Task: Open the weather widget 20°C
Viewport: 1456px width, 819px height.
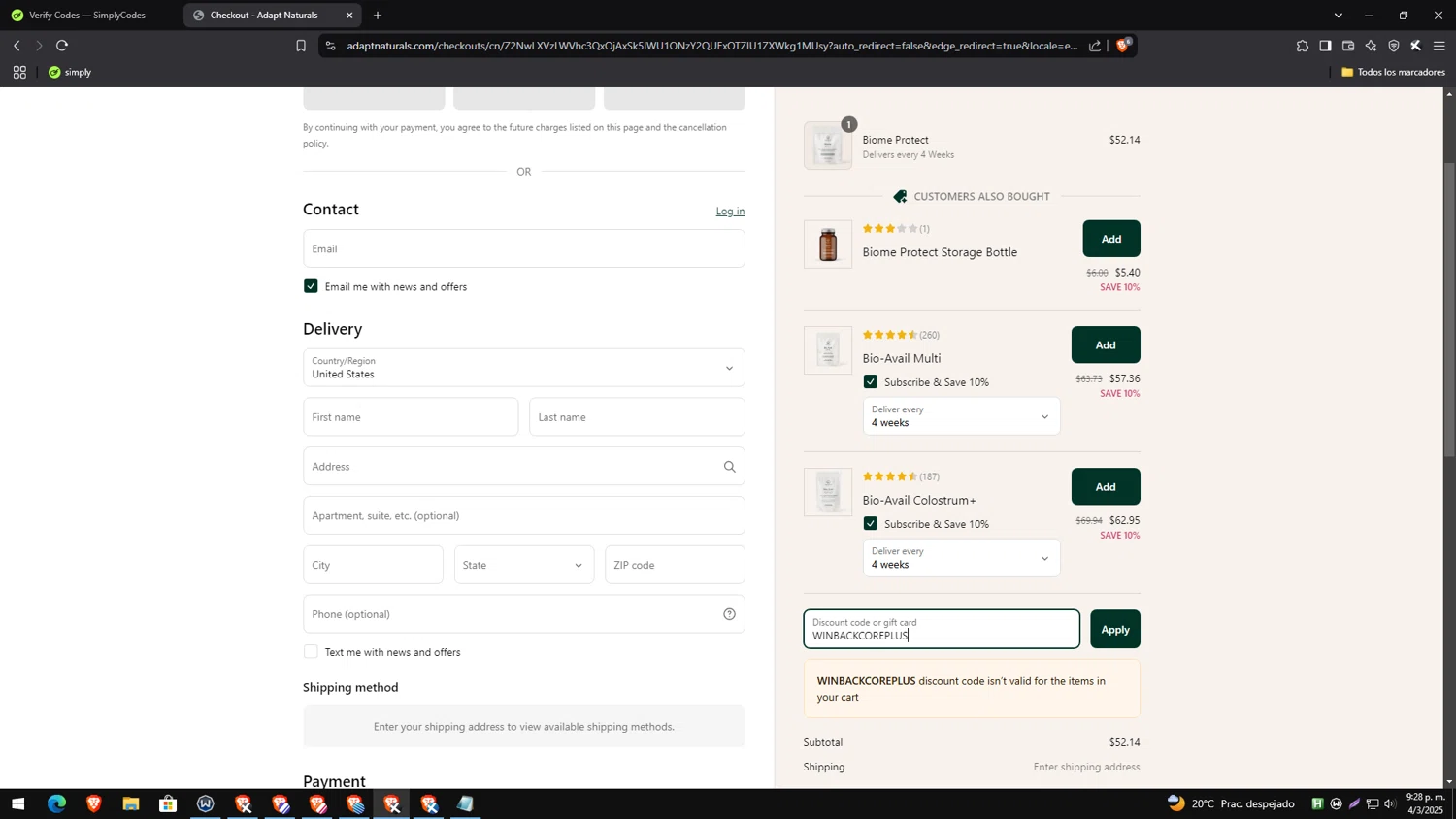Action: point(1231,804)
